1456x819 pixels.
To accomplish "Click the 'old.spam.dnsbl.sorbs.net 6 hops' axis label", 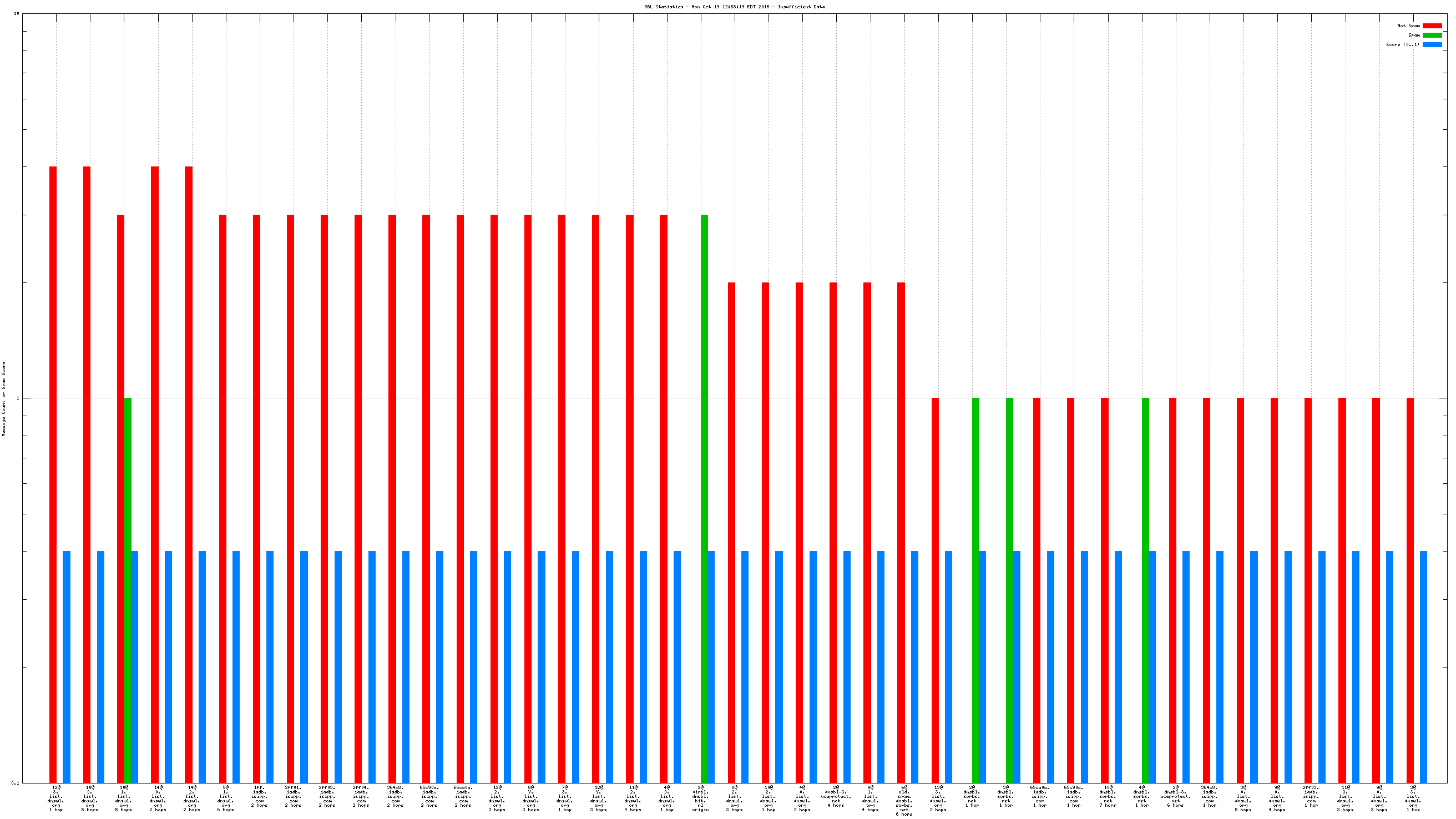I will (x=904, y=801).
